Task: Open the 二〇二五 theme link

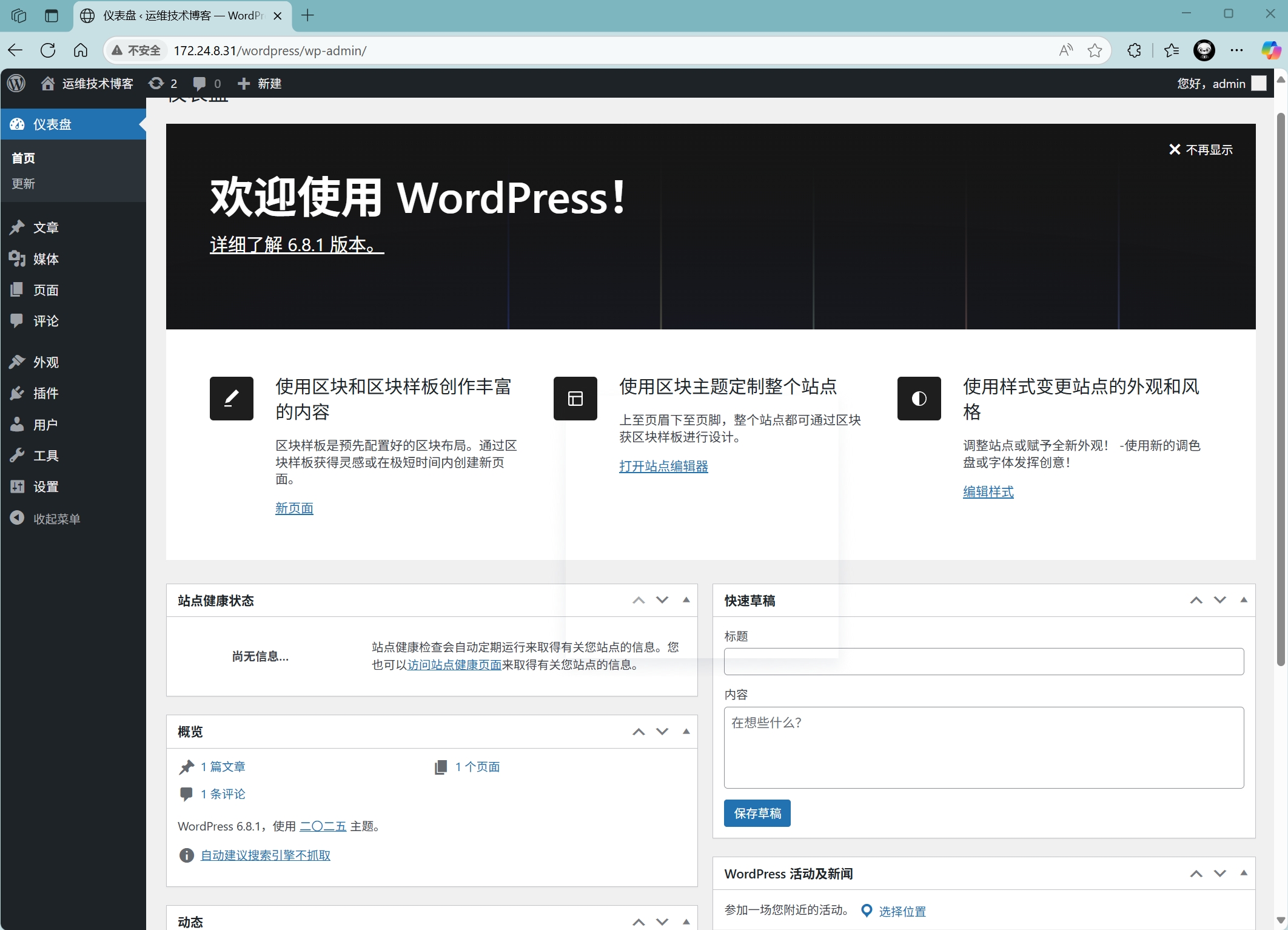Action: pos(323,826)
